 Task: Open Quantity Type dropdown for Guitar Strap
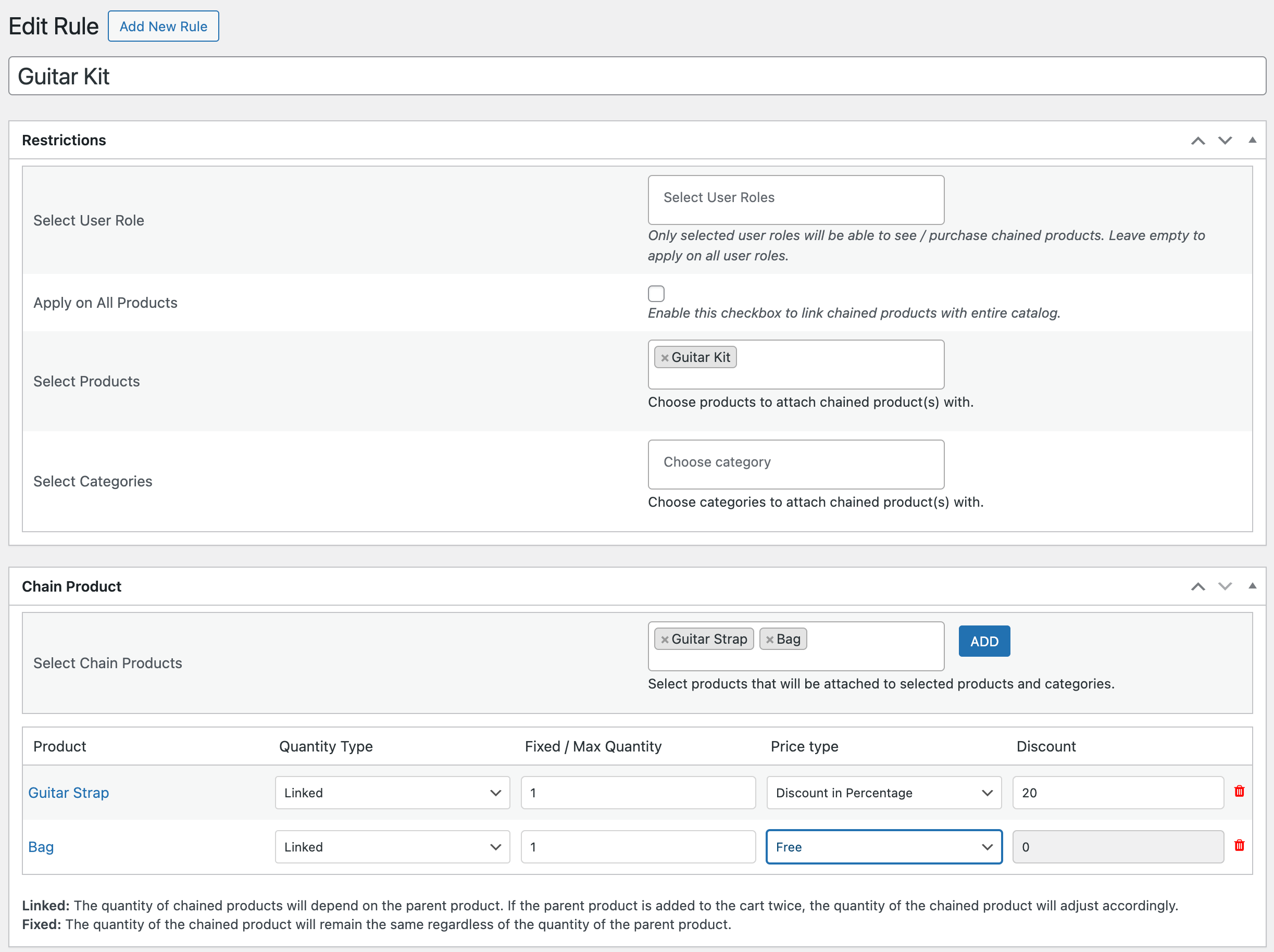click(x=392, y=793)
